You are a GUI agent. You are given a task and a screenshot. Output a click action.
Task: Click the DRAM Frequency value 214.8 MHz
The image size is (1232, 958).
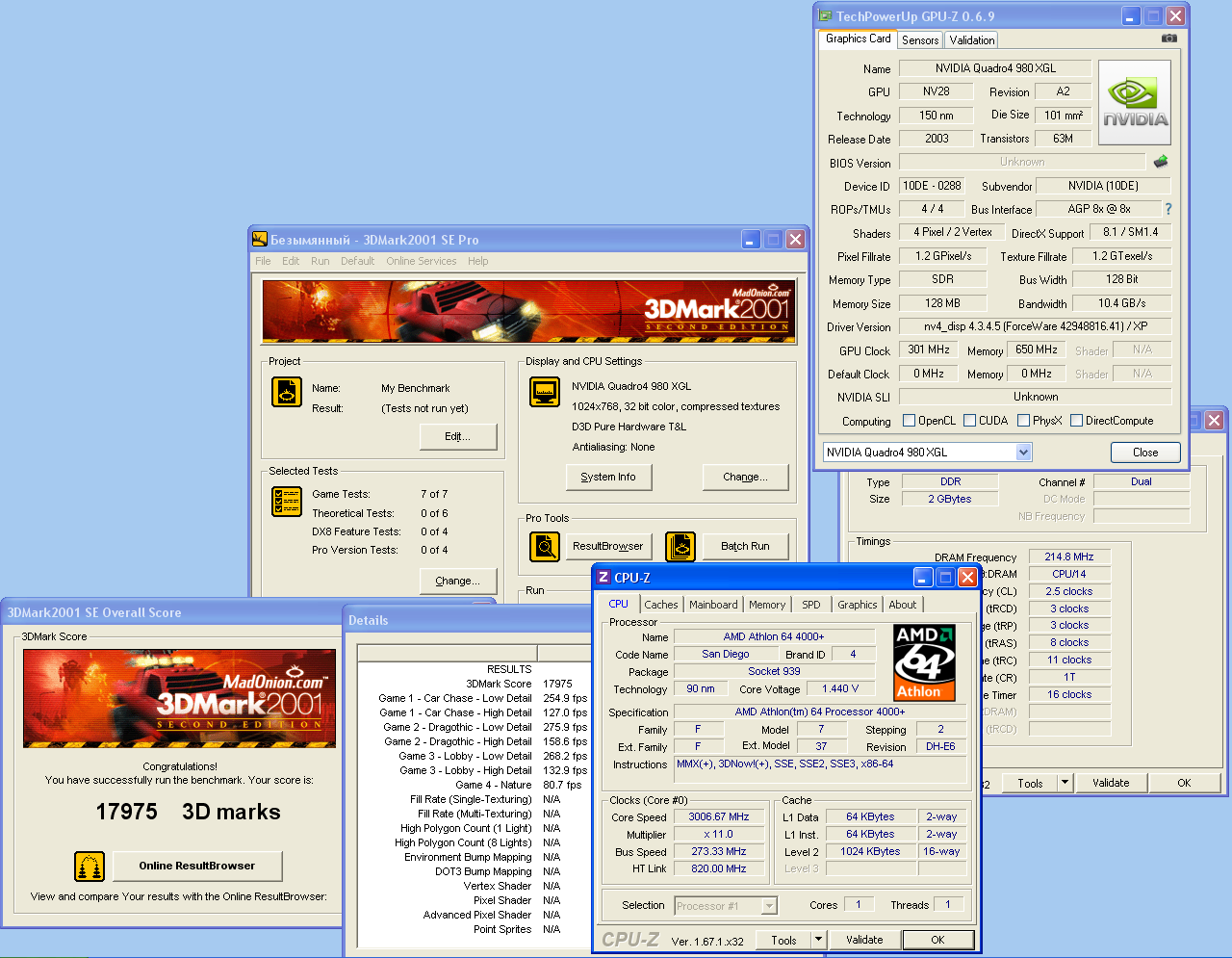[1069, 557]
